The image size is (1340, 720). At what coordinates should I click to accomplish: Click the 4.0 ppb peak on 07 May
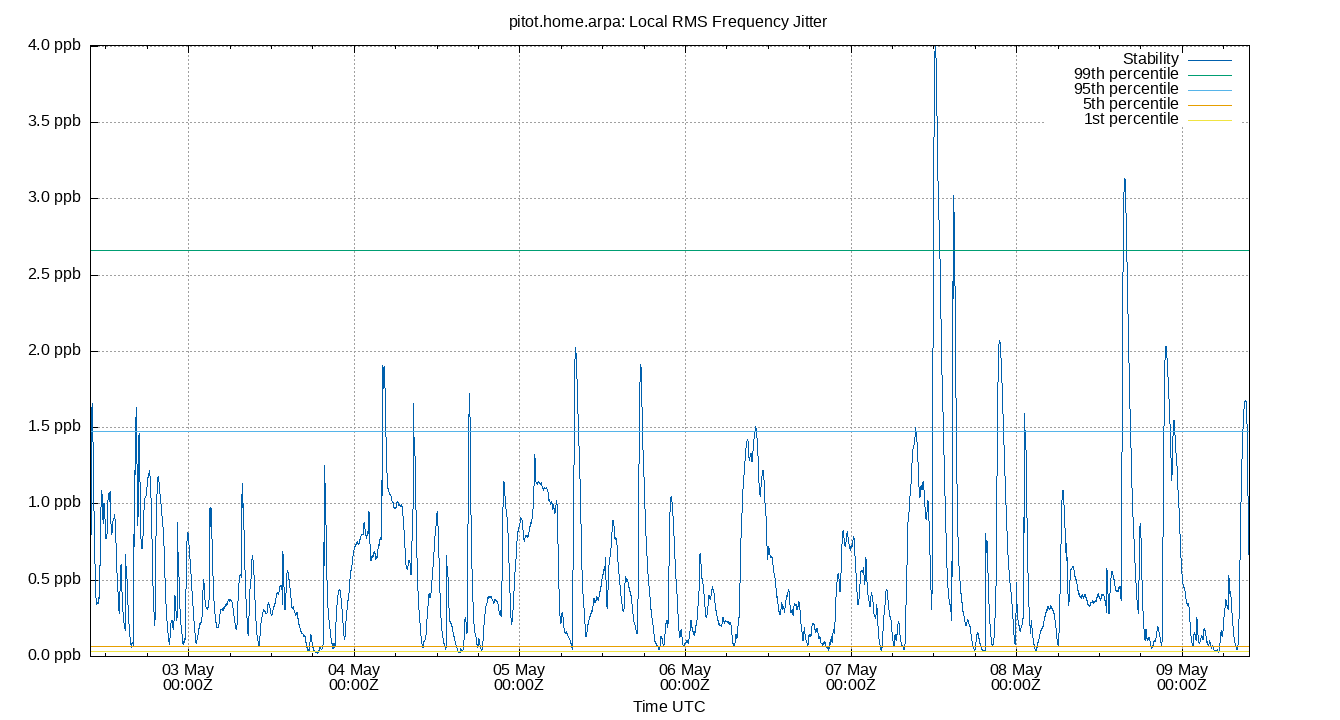(x=935, y=49)
